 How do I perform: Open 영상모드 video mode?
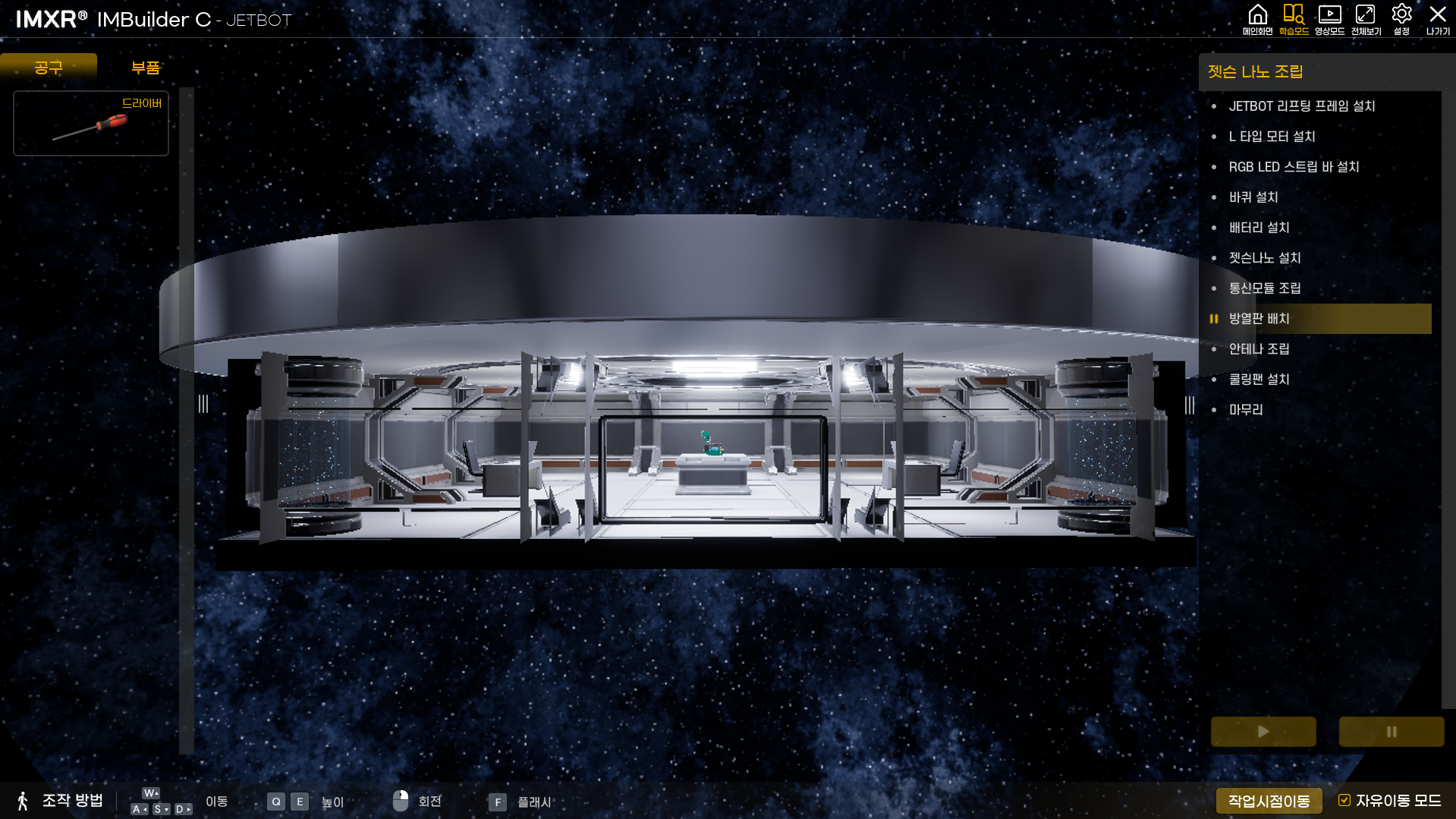click(x=1329, y=18)
